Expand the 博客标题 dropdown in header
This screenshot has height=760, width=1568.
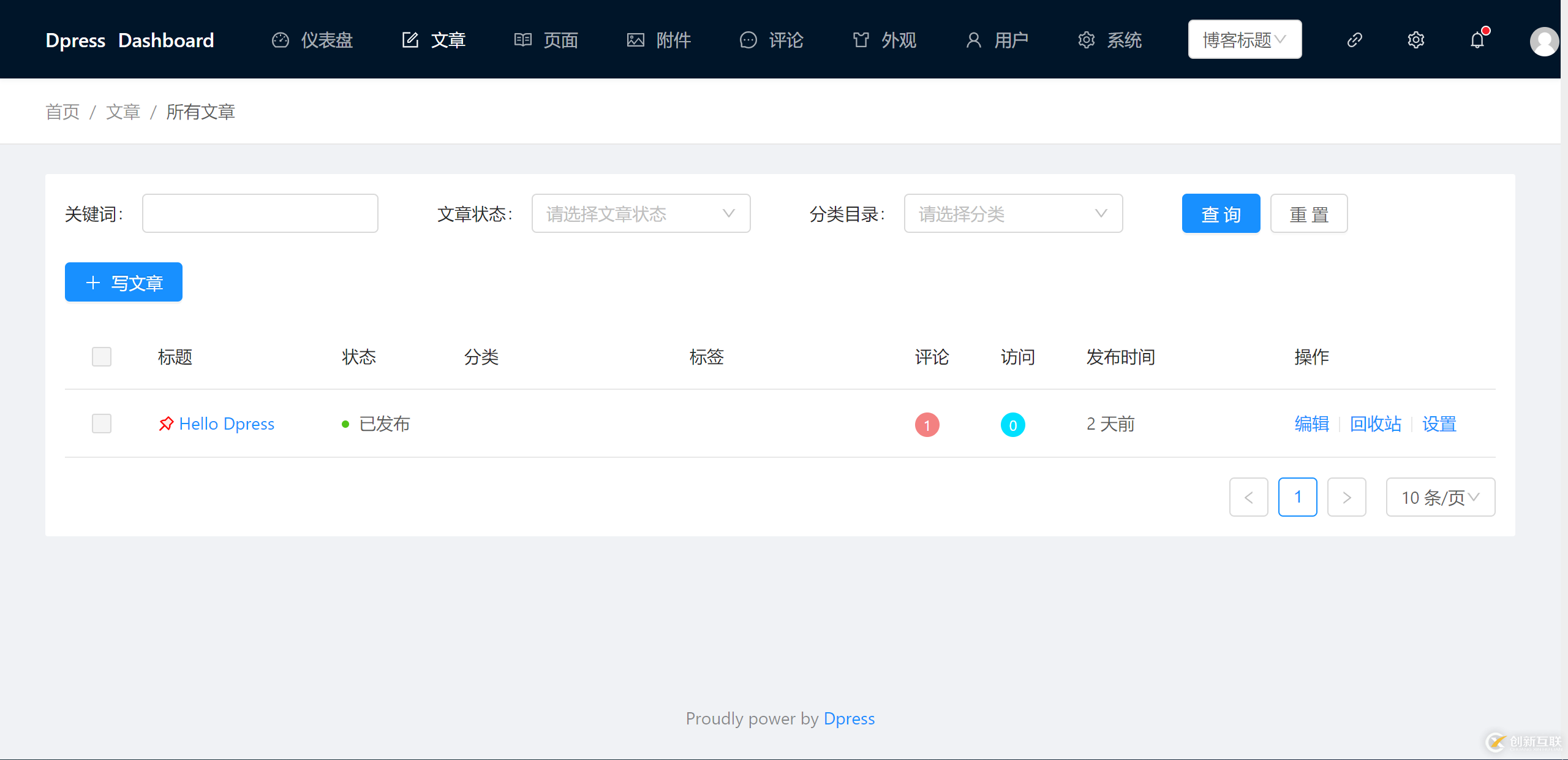tap(1245, 40)
